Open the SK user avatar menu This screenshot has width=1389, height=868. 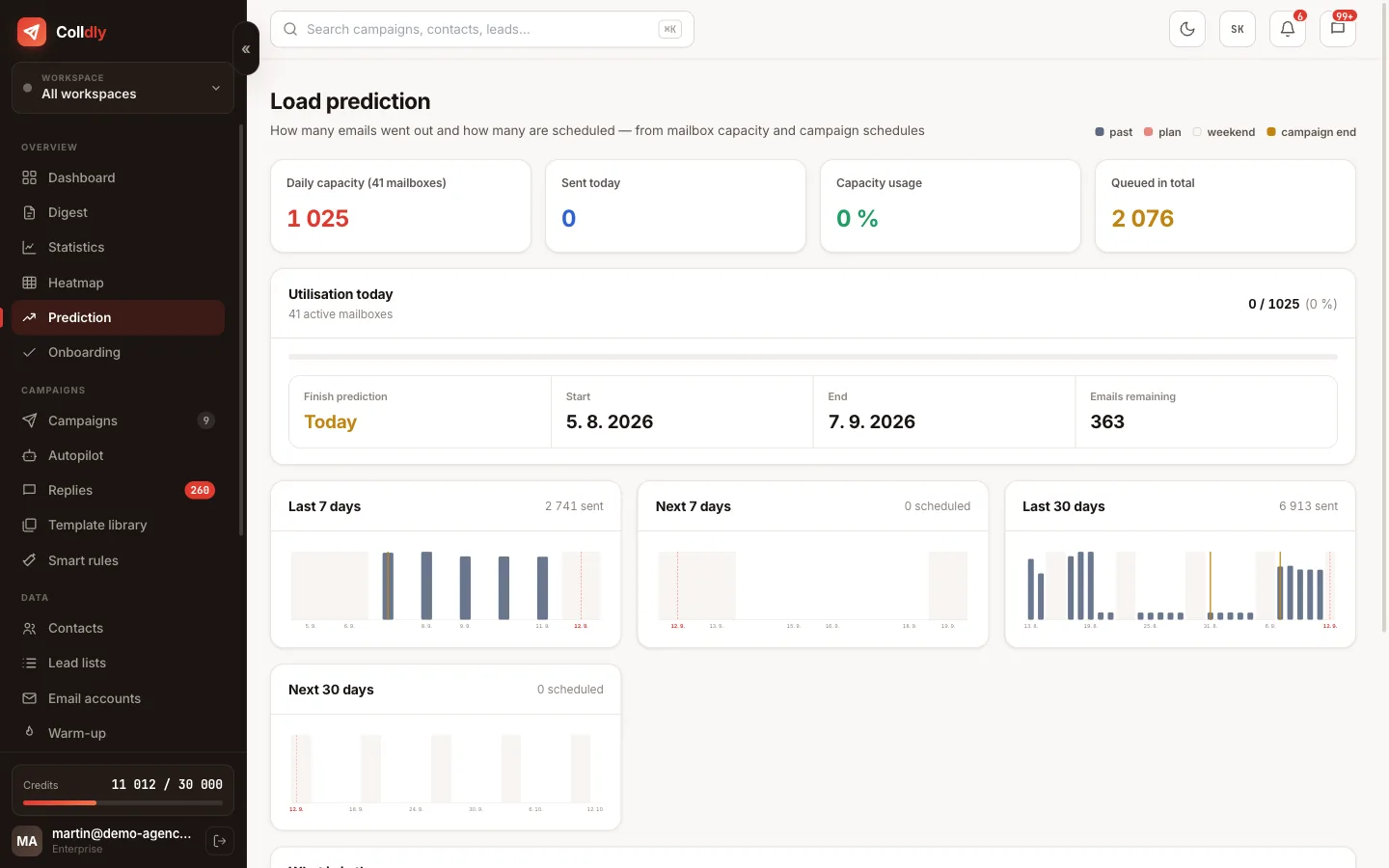1238,29
